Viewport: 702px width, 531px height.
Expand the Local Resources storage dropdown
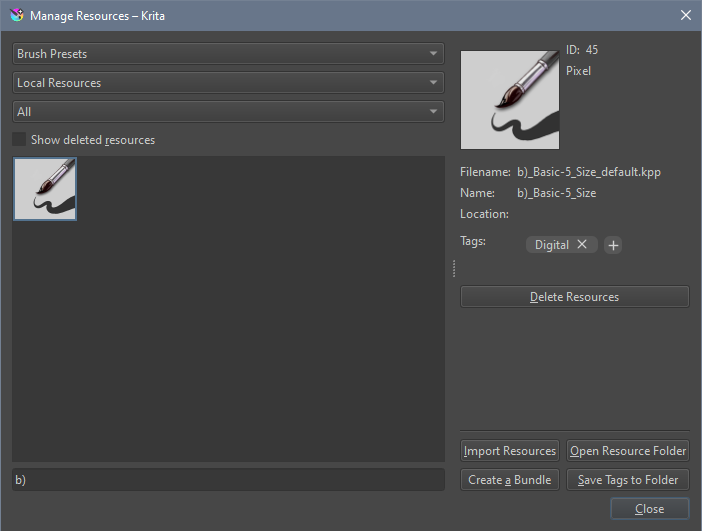tap(228, 83)
